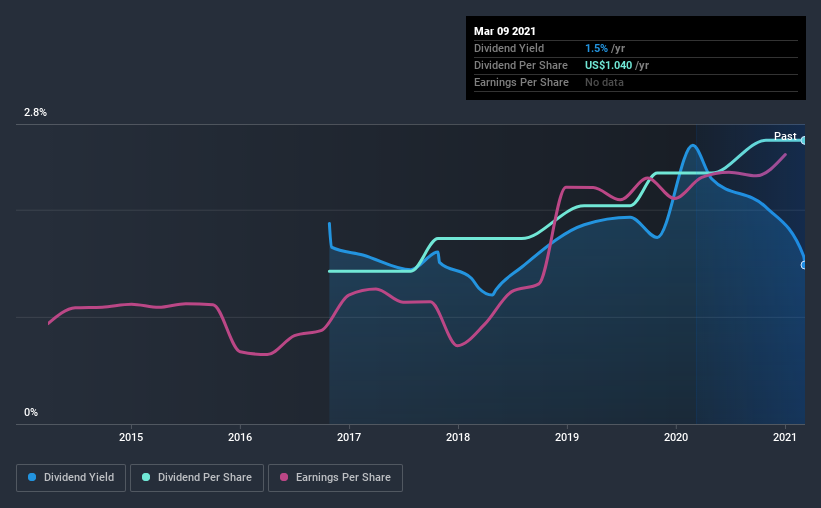The height and width of the screenshot is (508, 821).
Task: Toggle the Earnings Per Share legend button
Action: click(x=335, y=478)
